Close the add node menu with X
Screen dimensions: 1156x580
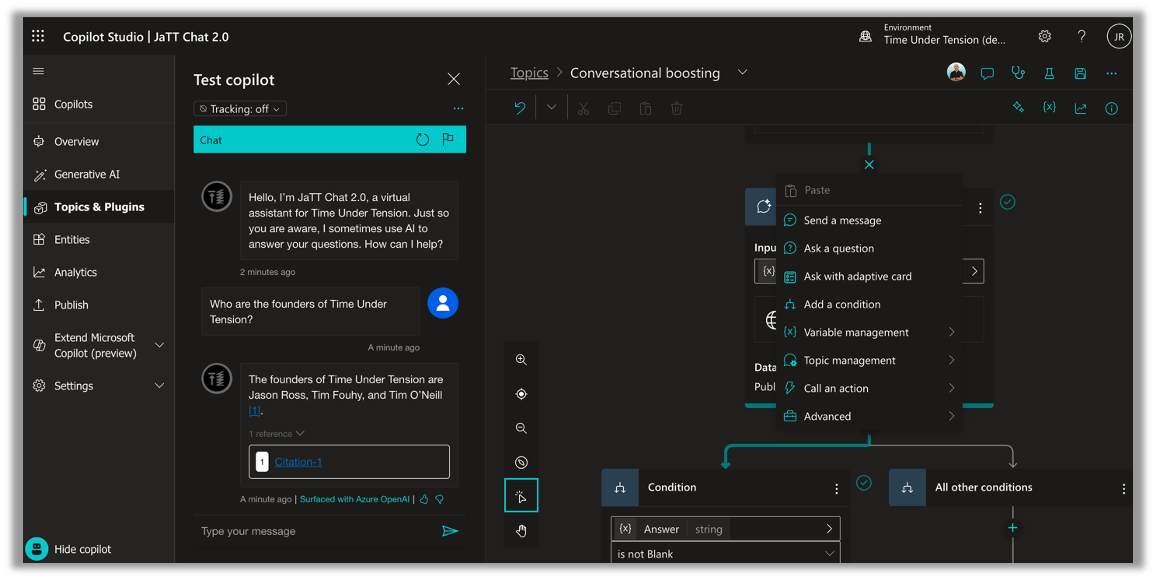pos(869,164)
